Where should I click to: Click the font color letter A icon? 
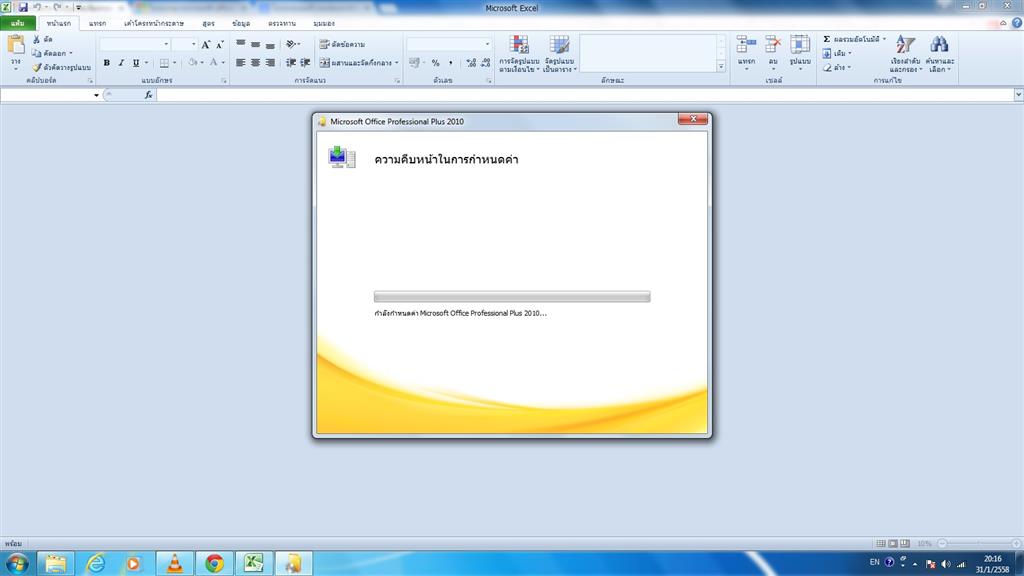click(213, 63)
